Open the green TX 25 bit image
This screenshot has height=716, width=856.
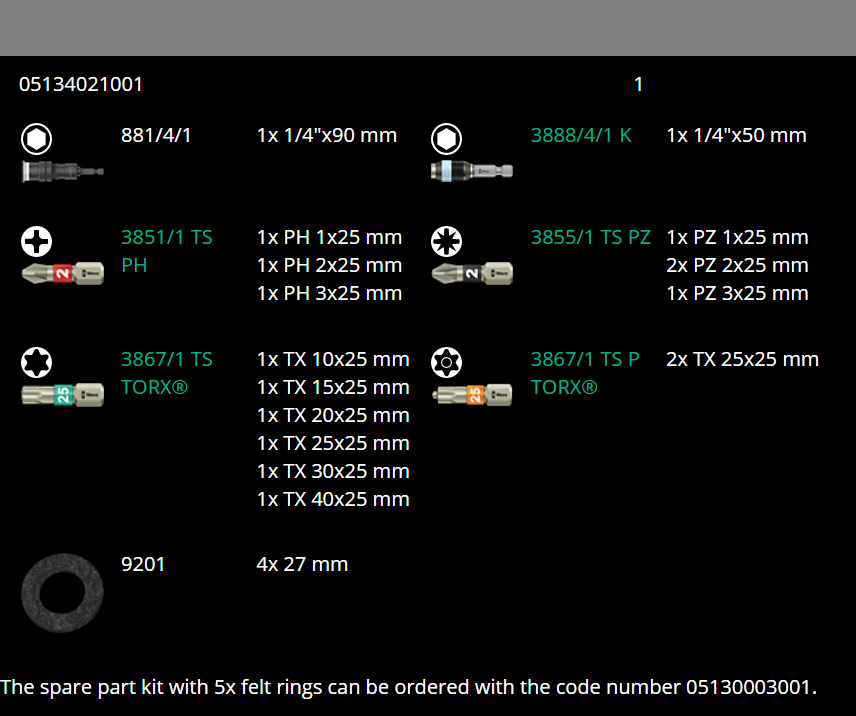click(62, 394)
